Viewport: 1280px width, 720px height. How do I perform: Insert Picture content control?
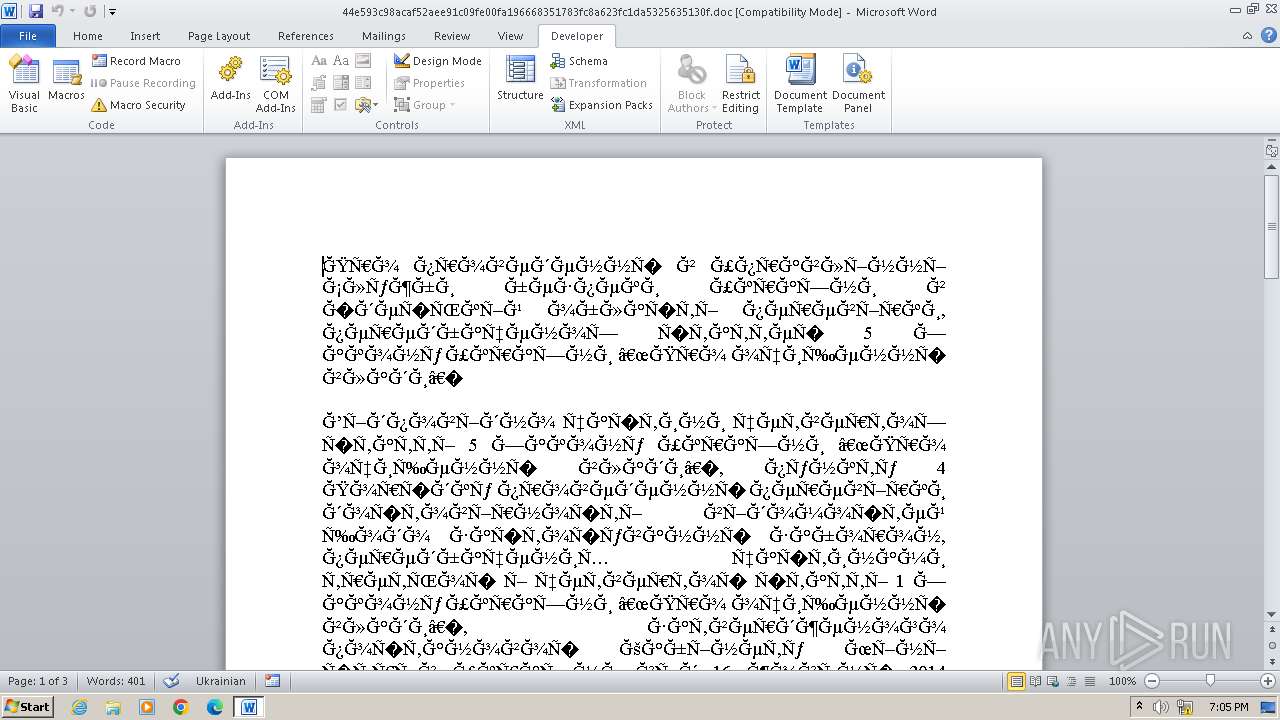click(363, 61)
